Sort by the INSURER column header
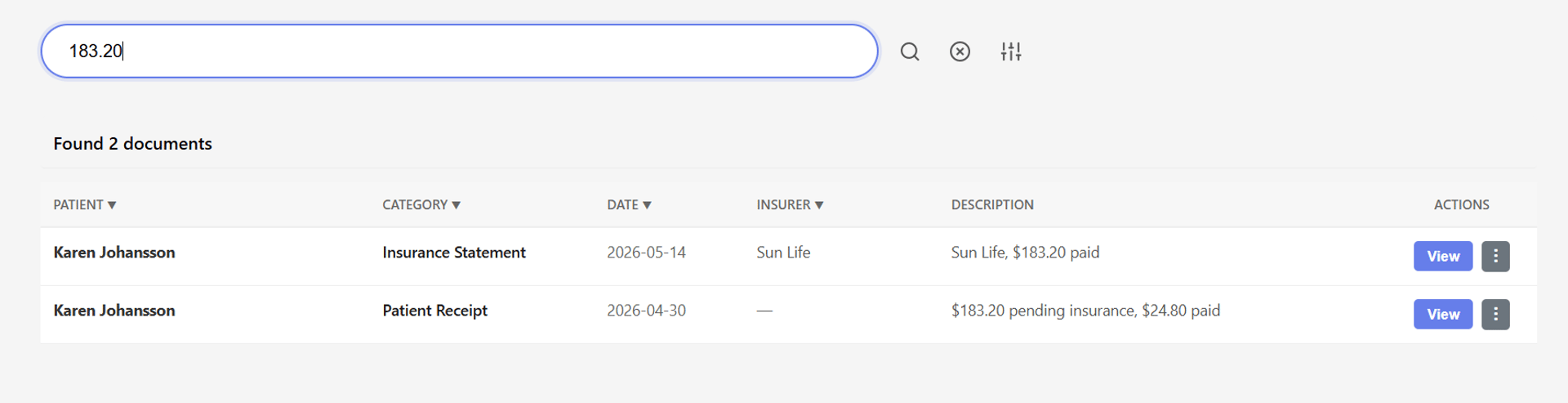 790,204
